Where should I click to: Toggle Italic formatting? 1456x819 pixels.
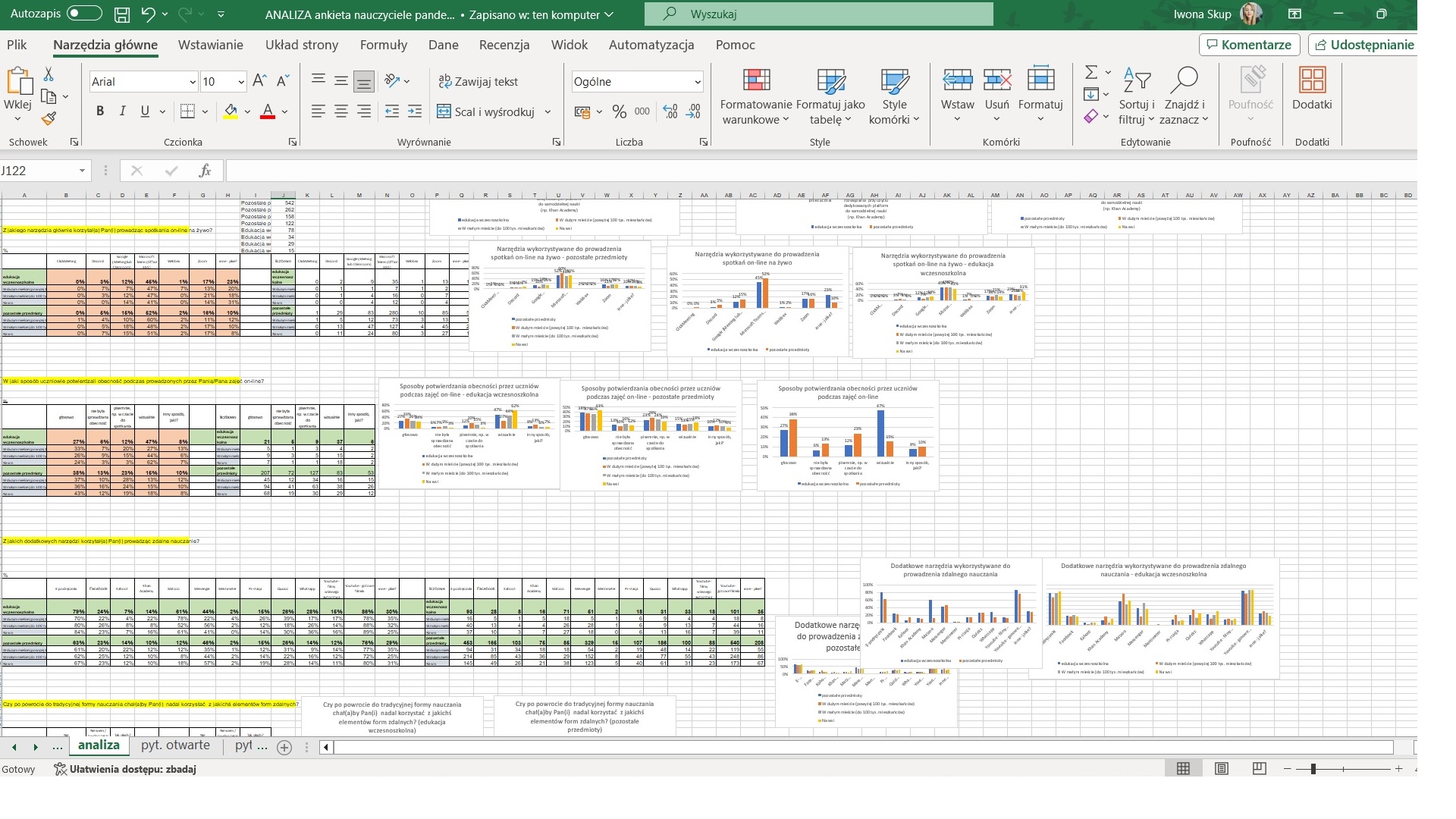pyautogui.click(x=122, y=111)
